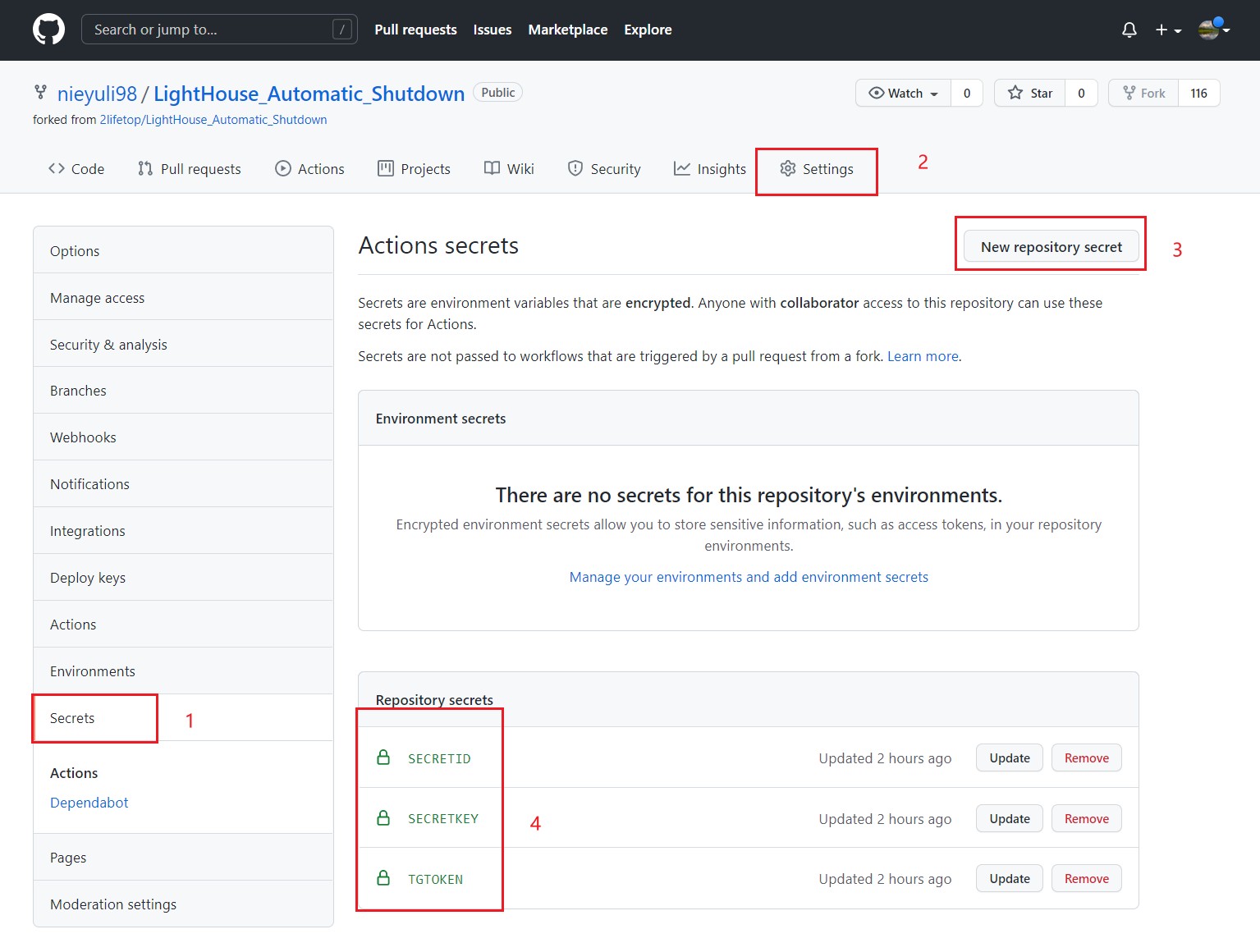This screenshot has height=952, width=1260.
Task: Open the stargazers count 0
Action: [x=1081, y=93]
